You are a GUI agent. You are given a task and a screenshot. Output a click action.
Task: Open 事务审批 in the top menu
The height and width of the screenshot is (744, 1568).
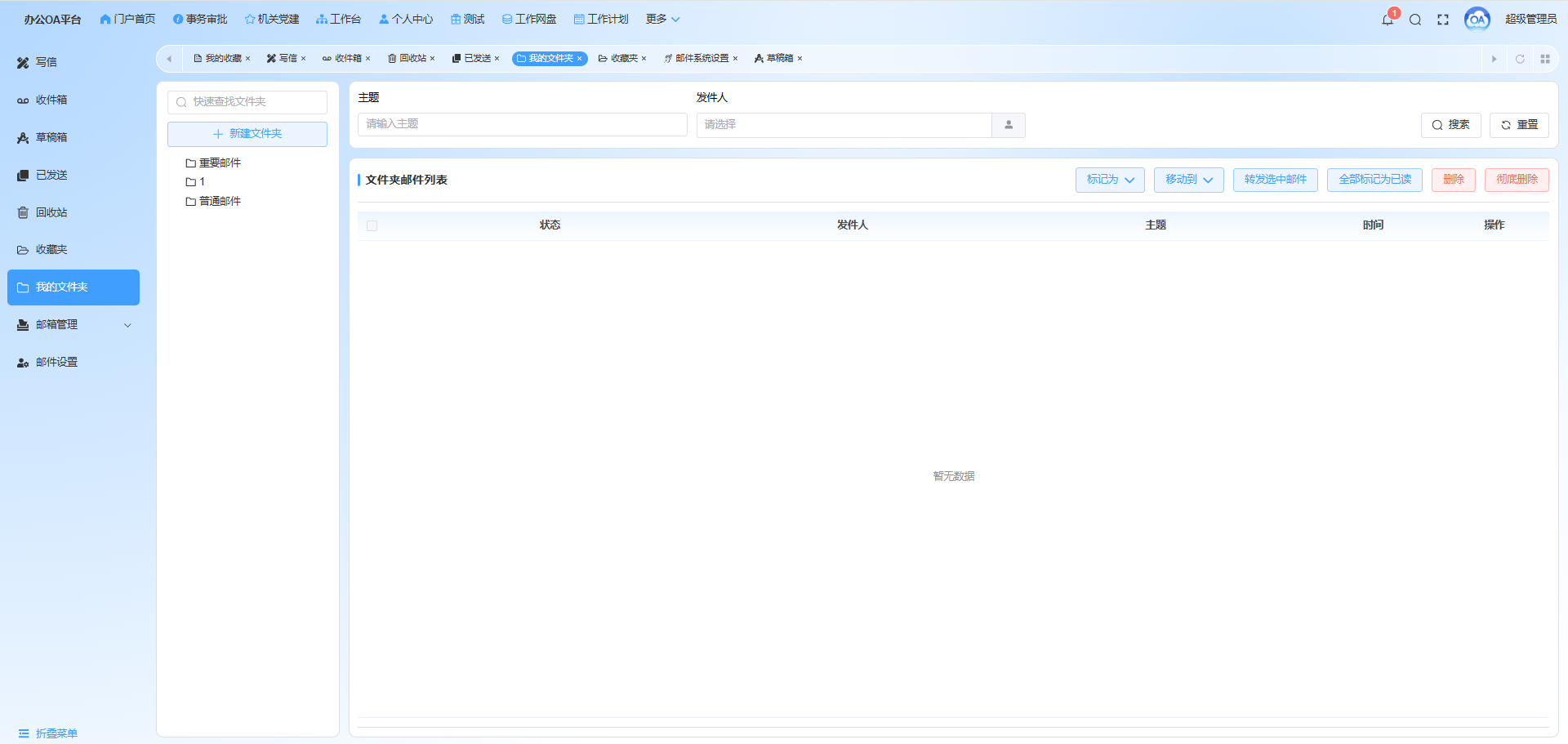200,19
